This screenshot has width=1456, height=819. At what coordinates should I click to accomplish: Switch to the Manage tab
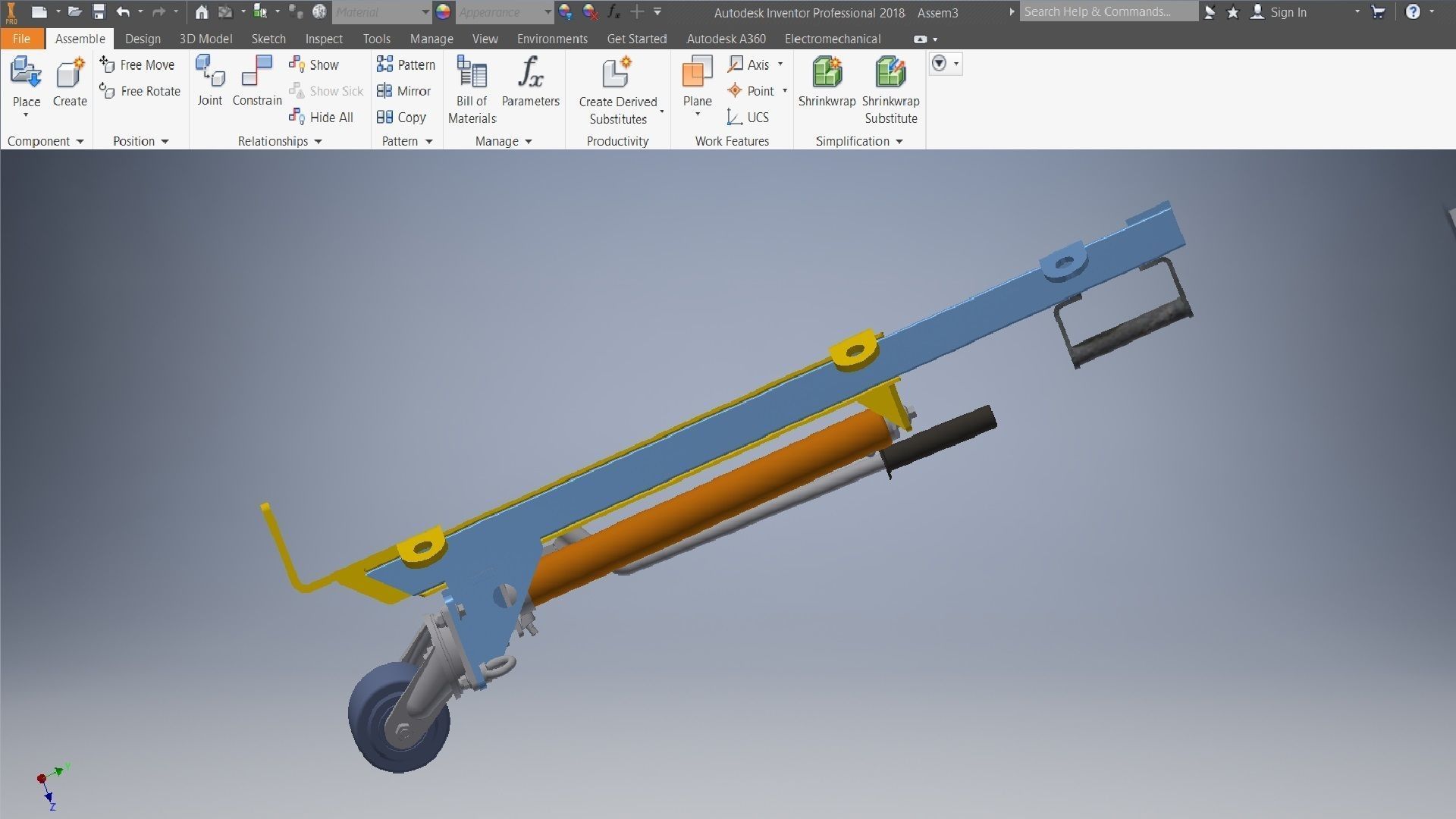tap(431, 39)
